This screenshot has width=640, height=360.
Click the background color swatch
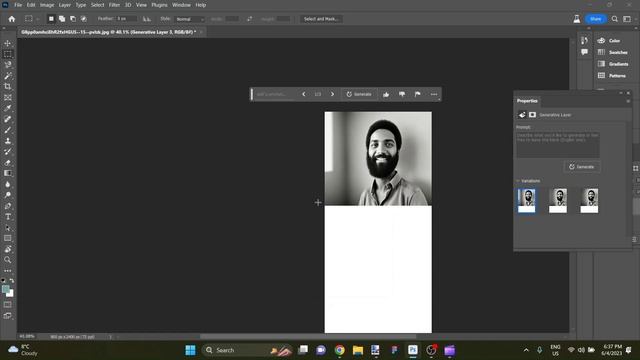11,294
